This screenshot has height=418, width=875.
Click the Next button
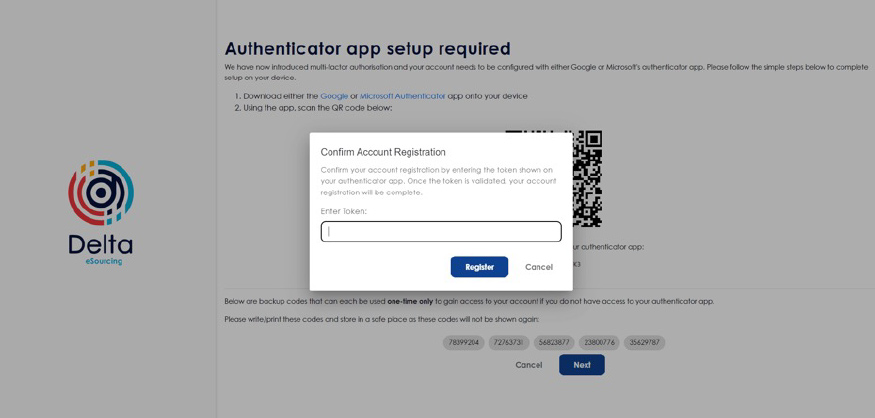(x=581, y=365)
